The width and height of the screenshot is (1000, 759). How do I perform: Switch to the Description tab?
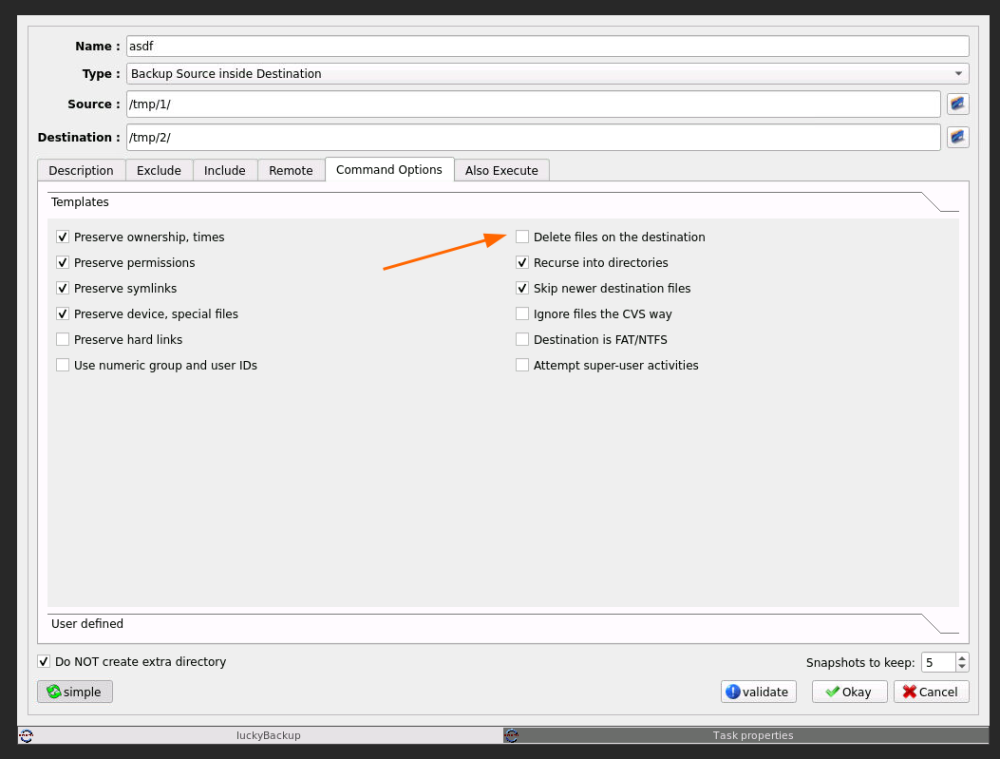pos(81,170)
